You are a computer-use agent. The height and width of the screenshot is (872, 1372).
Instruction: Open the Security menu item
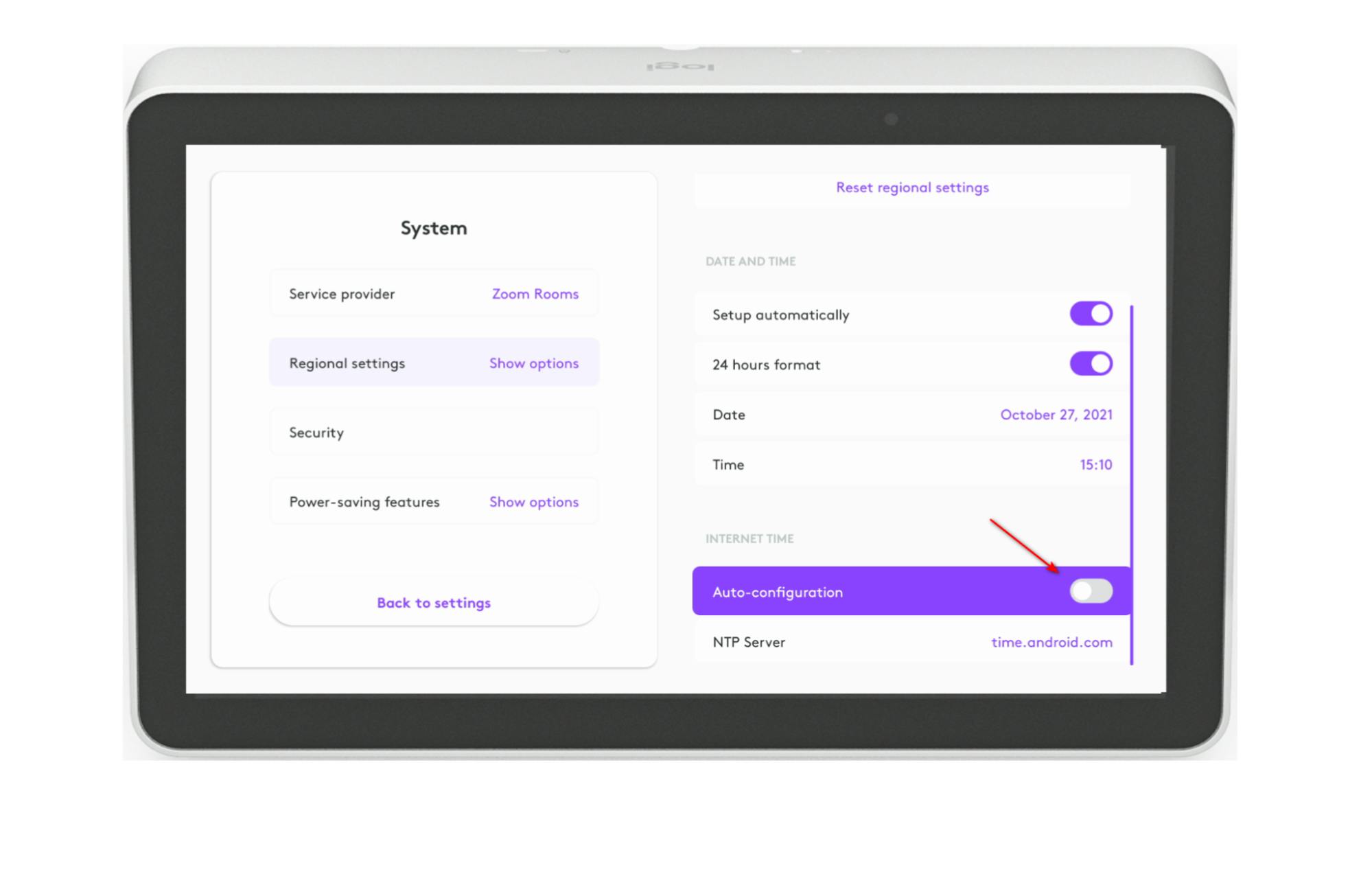click(x=316, y=433)
